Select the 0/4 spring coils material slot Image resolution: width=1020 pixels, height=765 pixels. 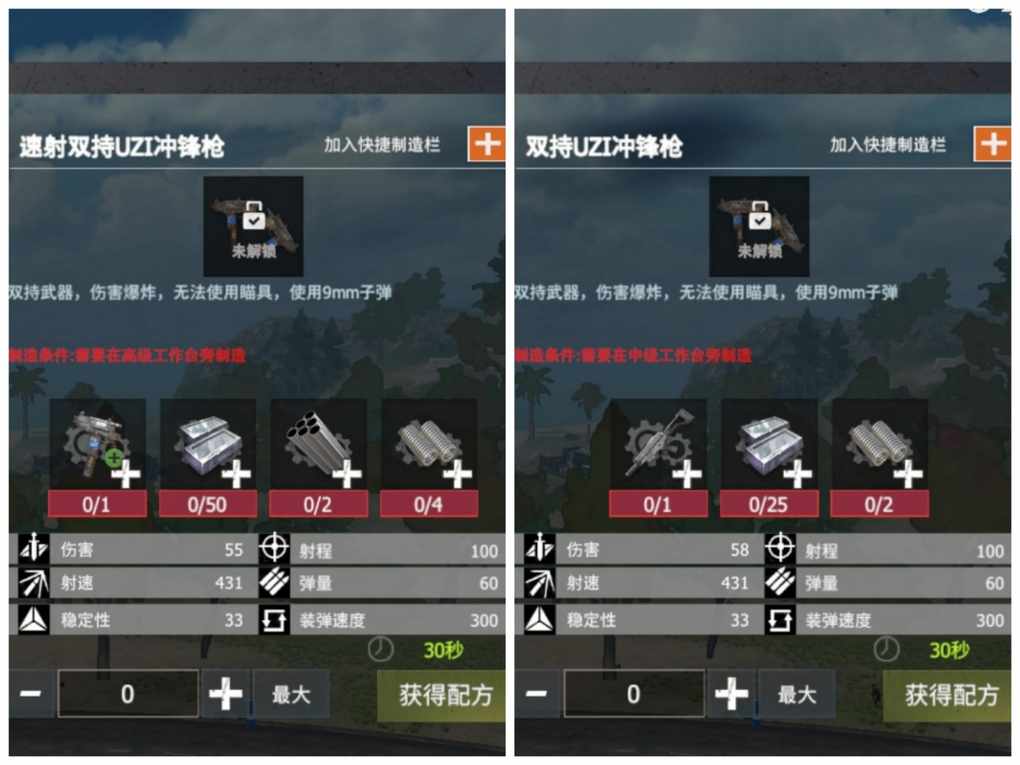[429, 458]
